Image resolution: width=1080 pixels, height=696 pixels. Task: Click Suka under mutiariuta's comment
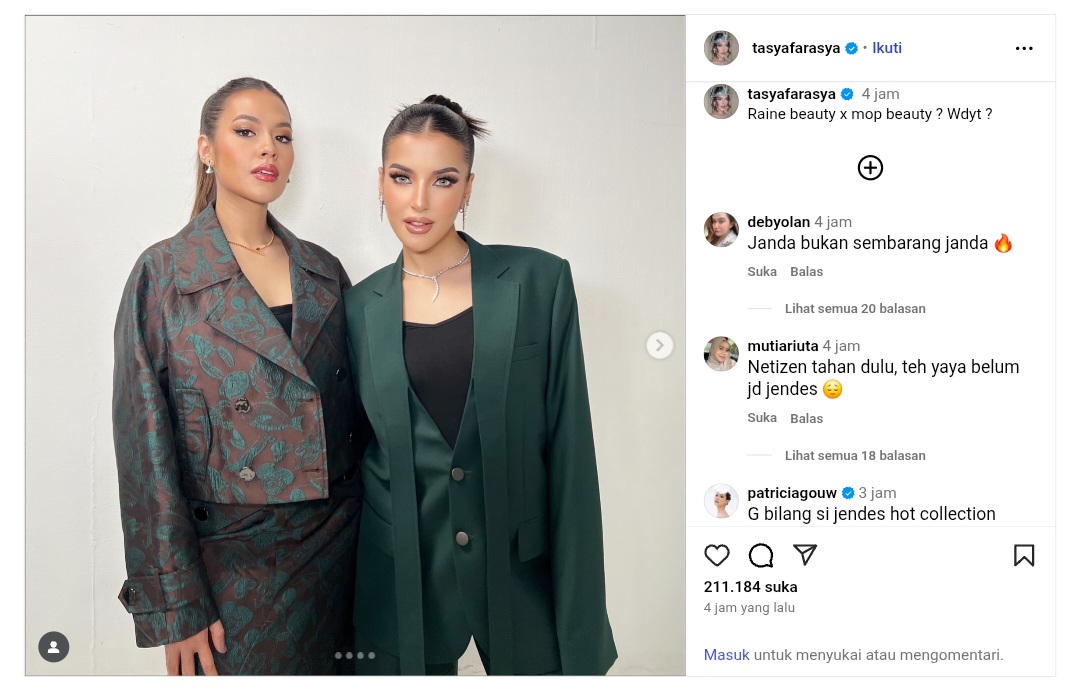point(762,418)
